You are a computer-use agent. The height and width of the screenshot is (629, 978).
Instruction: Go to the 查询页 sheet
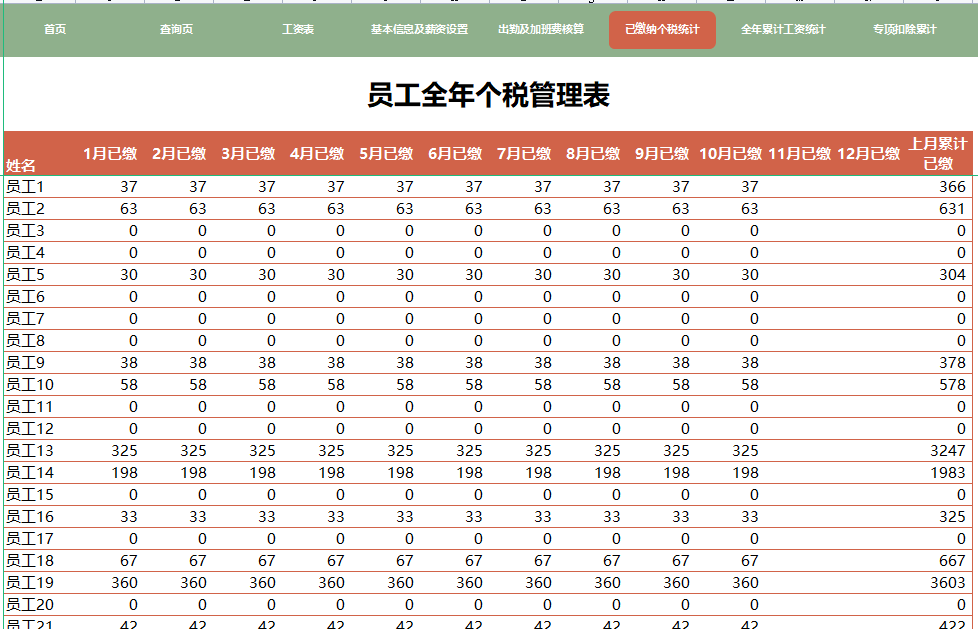coord(177,29)
